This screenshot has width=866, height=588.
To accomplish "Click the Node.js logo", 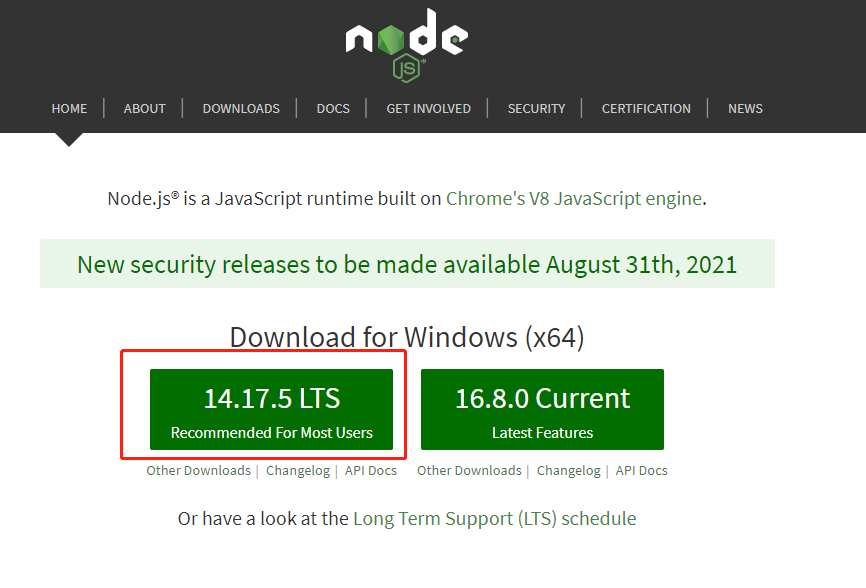I will click(406, 42).
